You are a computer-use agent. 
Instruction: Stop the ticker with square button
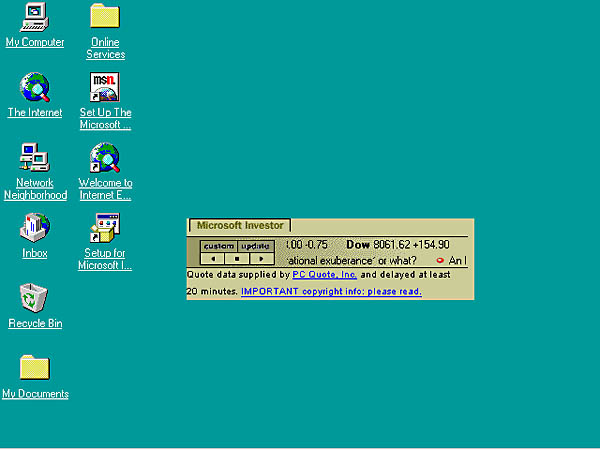[236, 259]
